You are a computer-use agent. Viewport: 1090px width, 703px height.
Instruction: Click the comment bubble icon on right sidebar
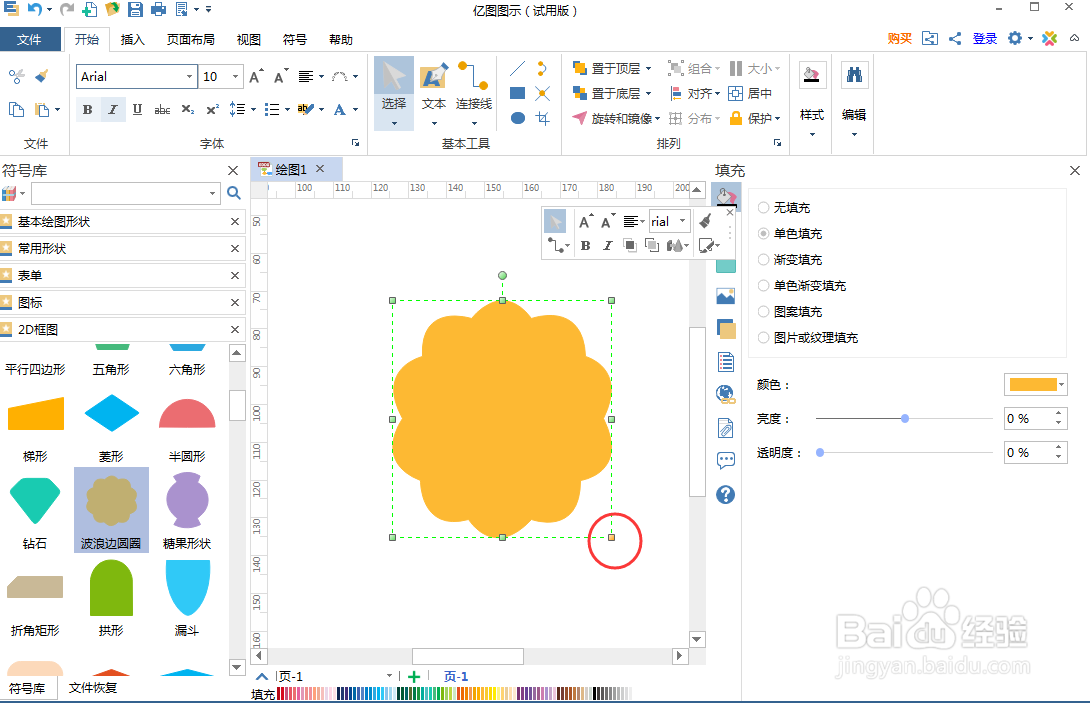(725, 460)
